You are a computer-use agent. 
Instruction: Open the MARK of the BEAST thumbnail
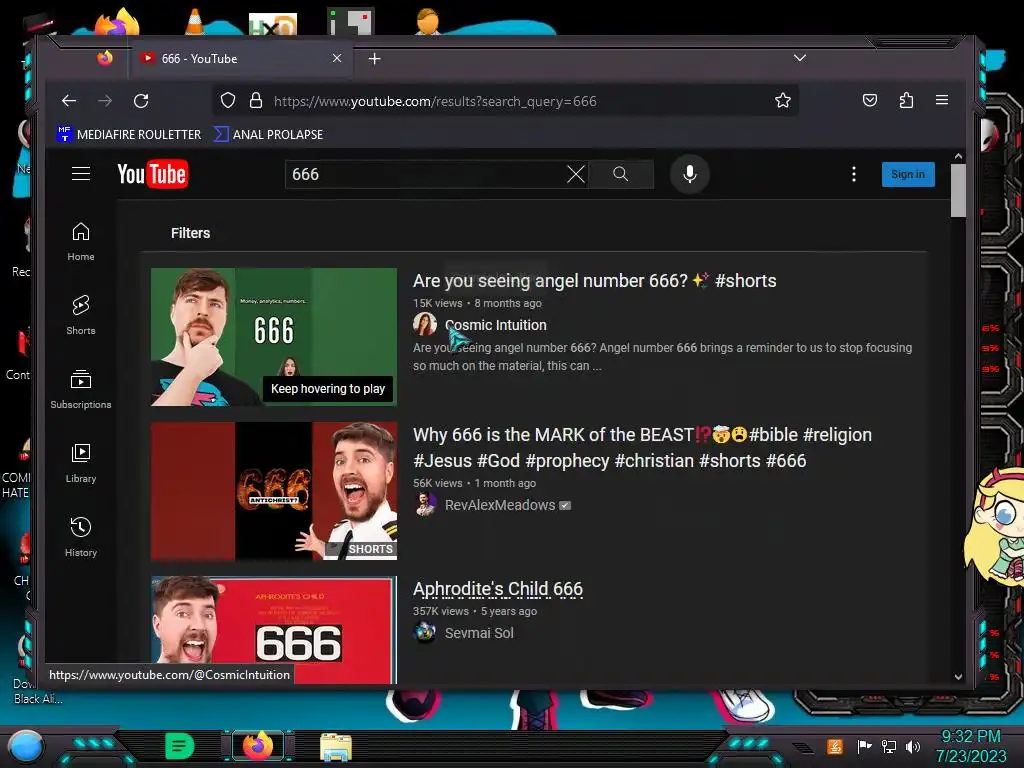274,491
